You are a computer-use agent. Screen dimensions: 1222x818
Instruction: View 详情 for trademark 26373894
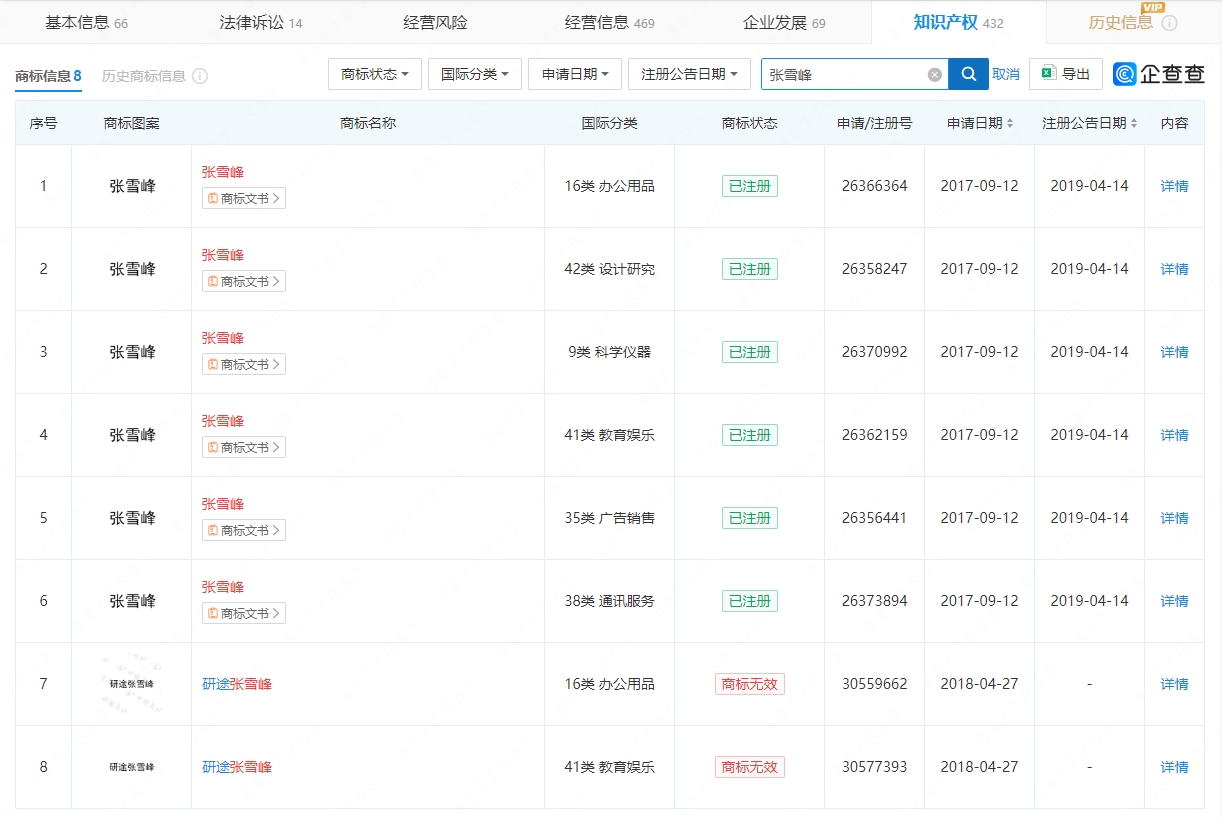coord(1174,601)
